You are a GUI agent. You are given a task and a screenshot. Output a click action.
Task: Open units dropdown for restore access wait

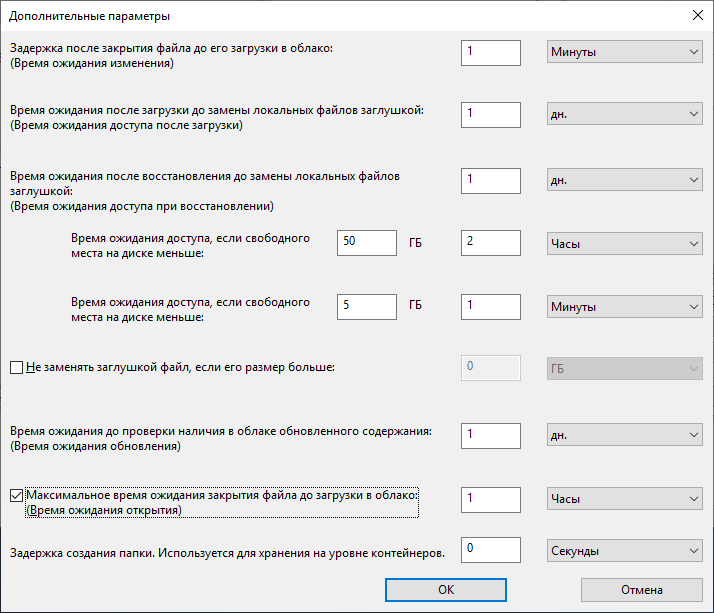pyautogui.click(x=625, y=180)
